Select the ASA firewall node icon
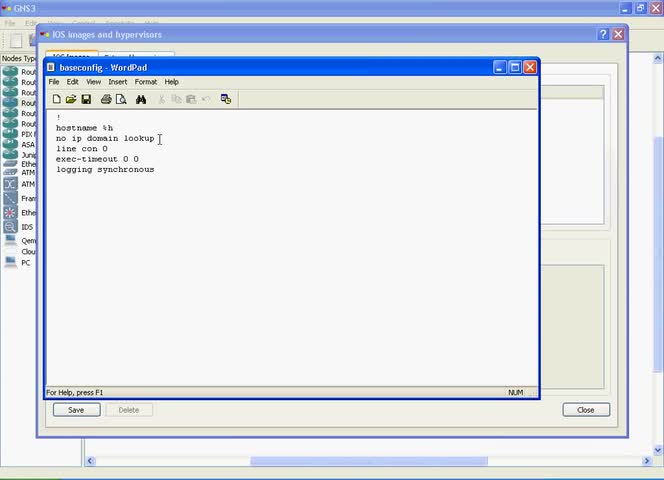This screenshot has width=664, height=480. click(x=10, y=144)
